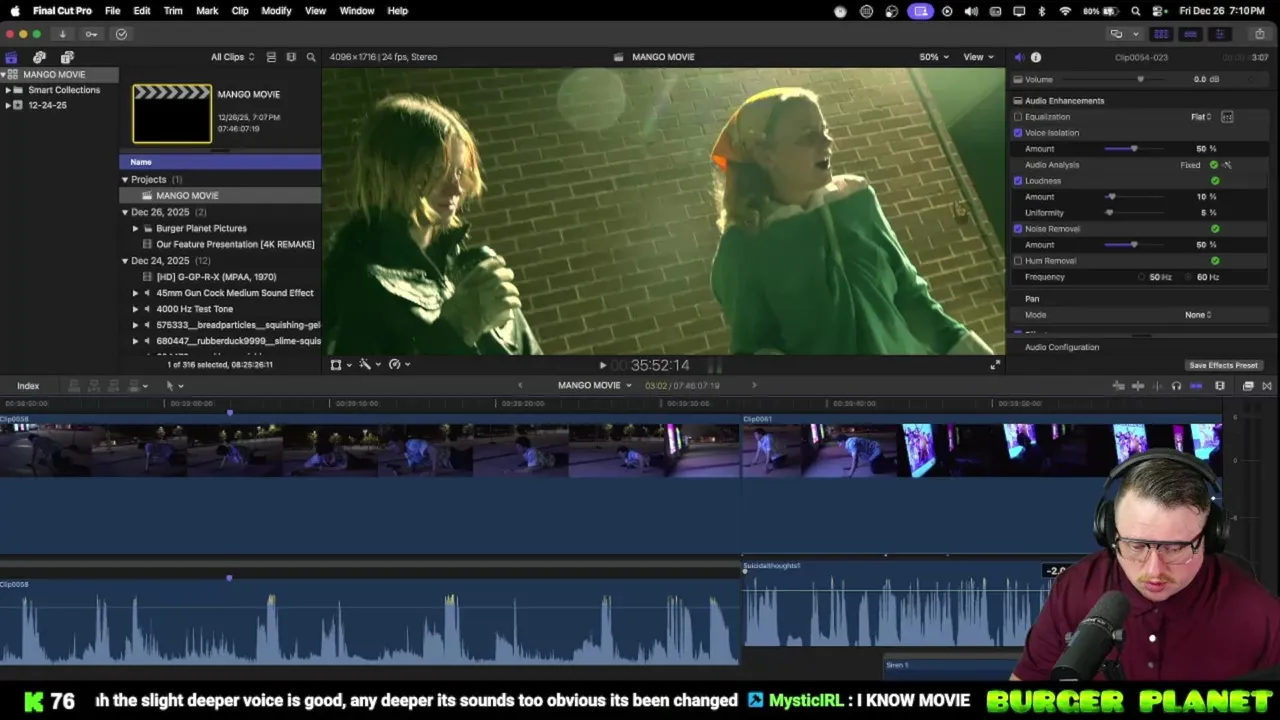
Task: Show the Photos and Audio sidebar
Action: pyautogui.click(x=39, y=57)
